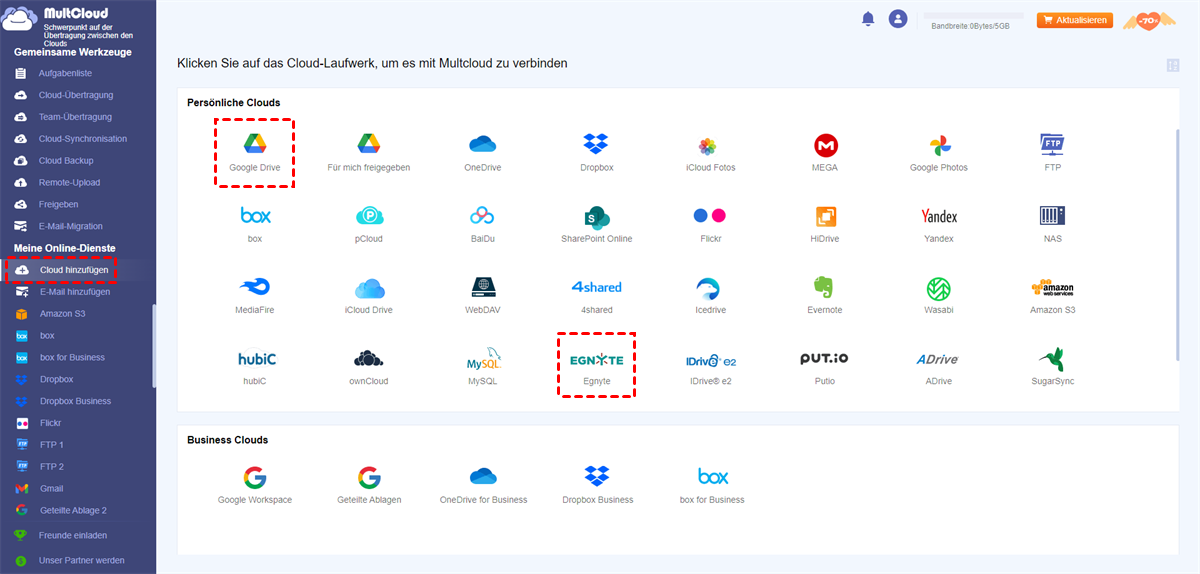Click 'Freunde einladen' link

click(73, 536)
